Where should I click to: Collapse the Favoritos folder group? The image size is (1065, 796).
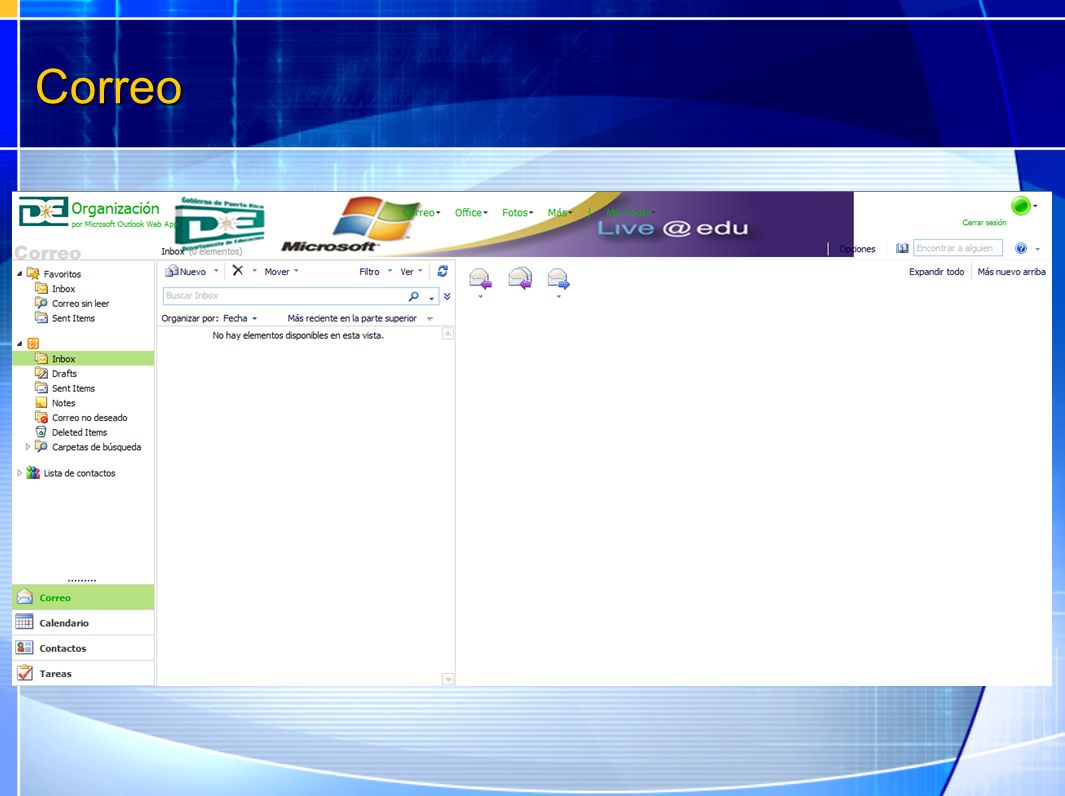pyautogui.click(x=20, y=274)
